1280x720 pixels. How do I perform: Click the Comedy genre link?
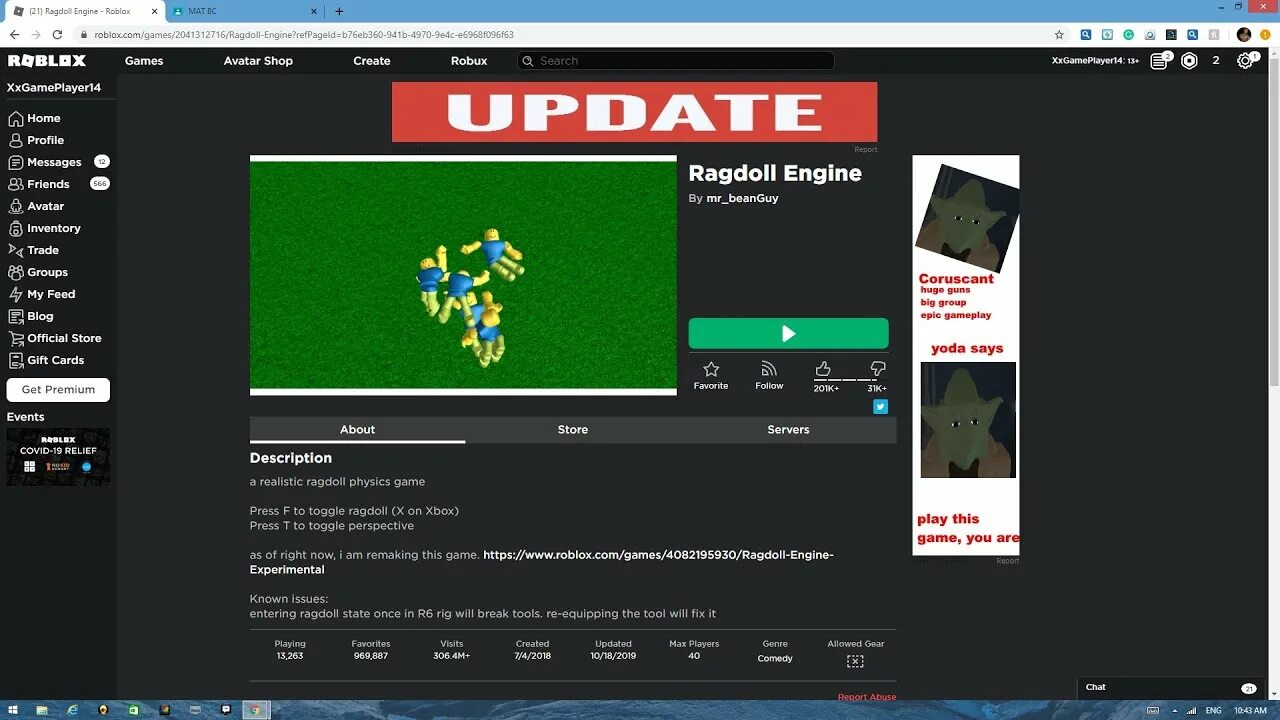(x=775, y=658)
